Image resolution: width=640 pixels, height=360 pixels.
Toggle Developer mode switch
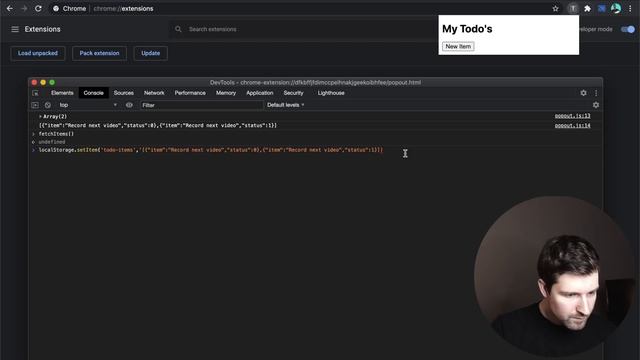click(628, 29)
